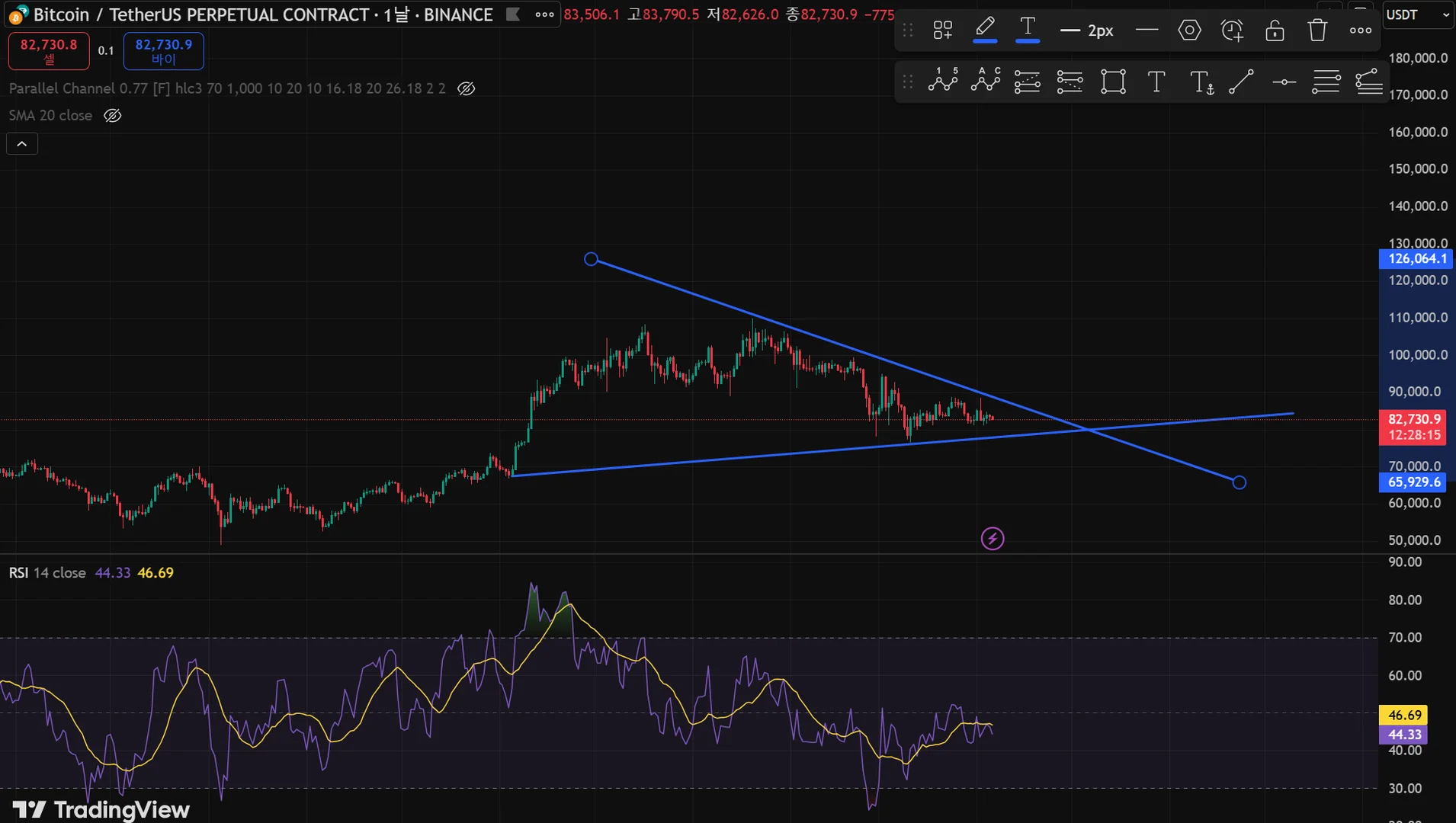1456x823 pixels.
Task: Open the symbol legend more menu
Action: [x=544, y=14]
